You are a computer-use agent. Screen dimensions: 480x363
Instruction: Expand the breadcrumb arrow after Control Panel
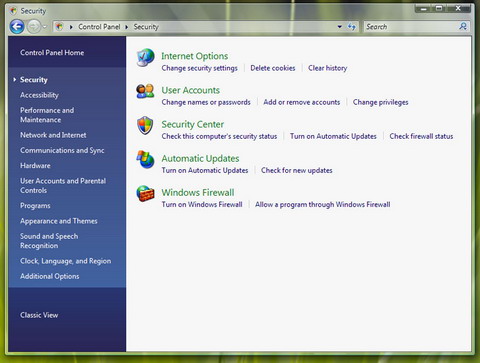pyautogui.click(x=127, y=27)
